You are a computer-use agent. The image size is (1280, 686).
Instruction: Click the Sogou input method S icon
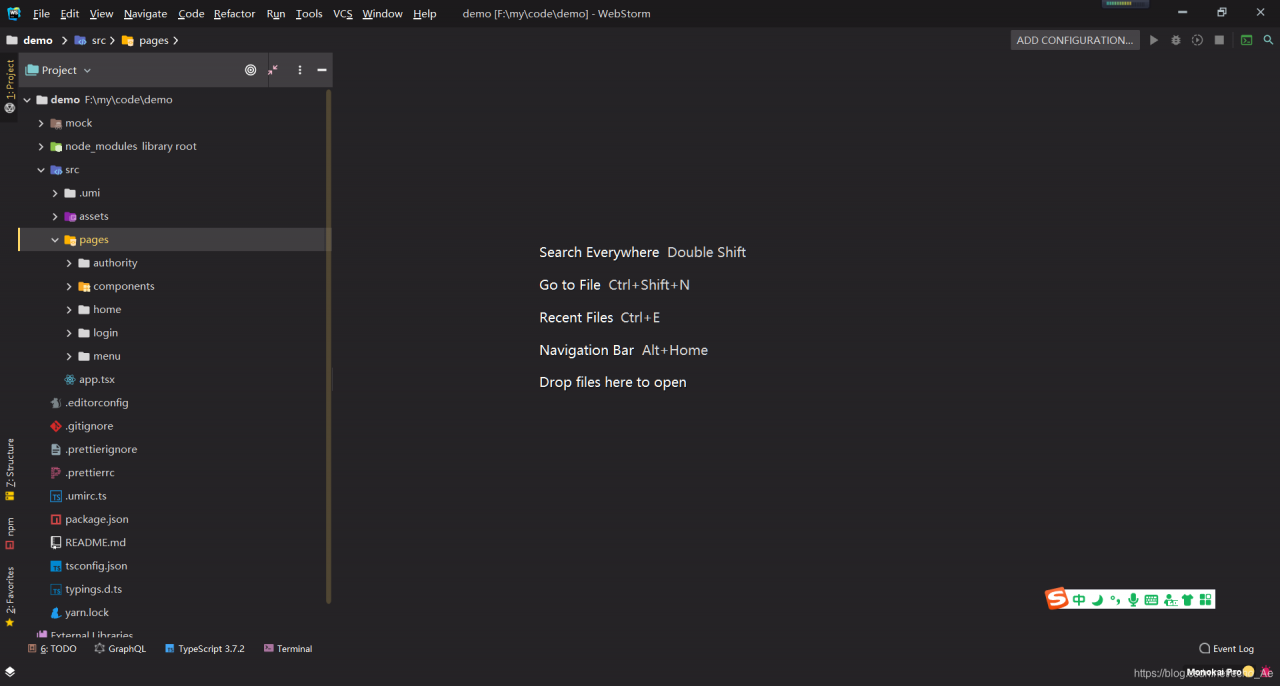tap(1057, 599)
